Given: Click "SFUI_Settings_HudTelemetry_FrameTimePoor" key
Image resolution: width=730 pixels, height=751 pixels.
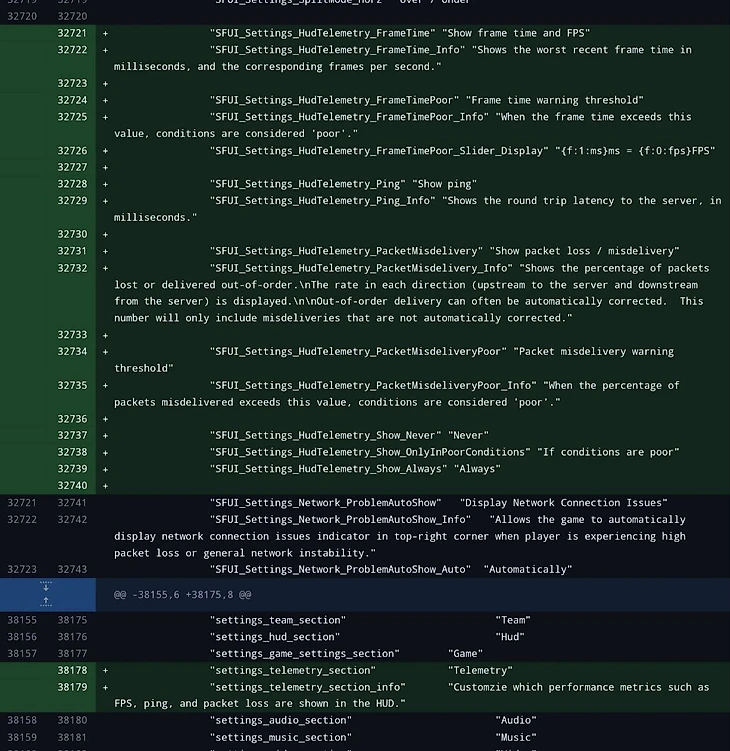Looking at the screenshot, I should [x=334, y=100].
